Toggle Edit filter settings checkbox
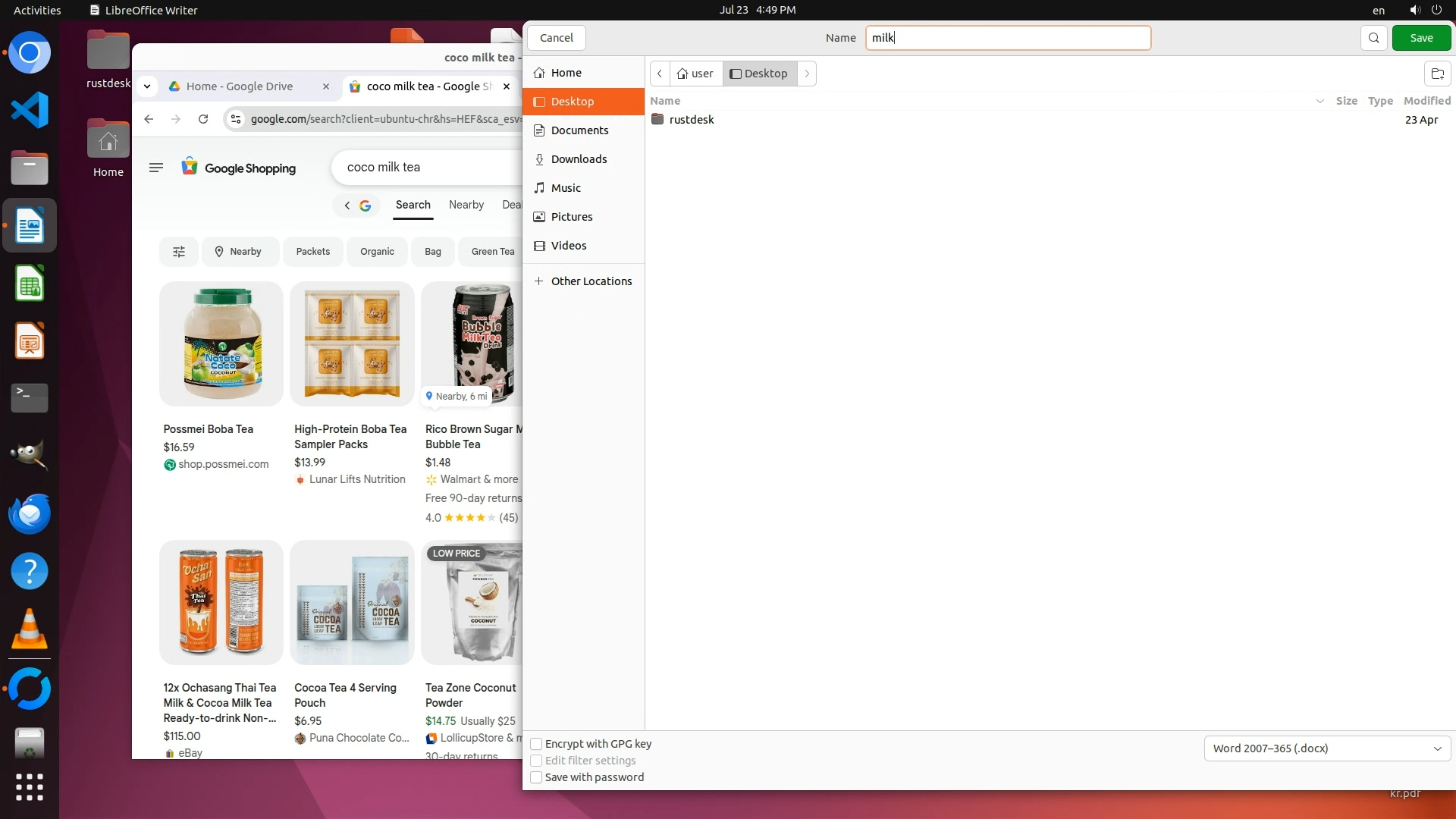Screen dimensions: 1456x819 tap(536, 761)
